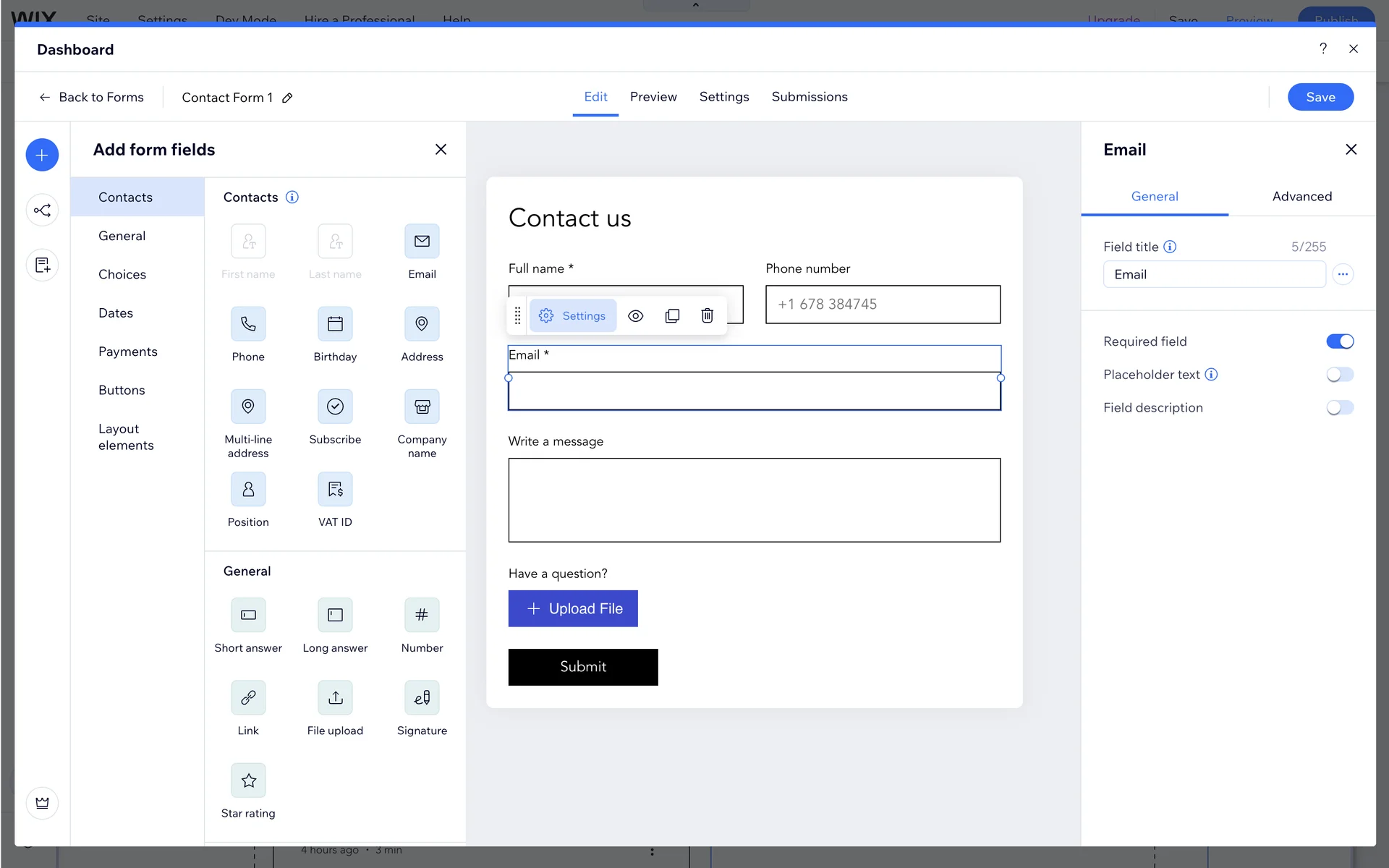Click the form workflow icon in left sidebar

coord(42,210)
